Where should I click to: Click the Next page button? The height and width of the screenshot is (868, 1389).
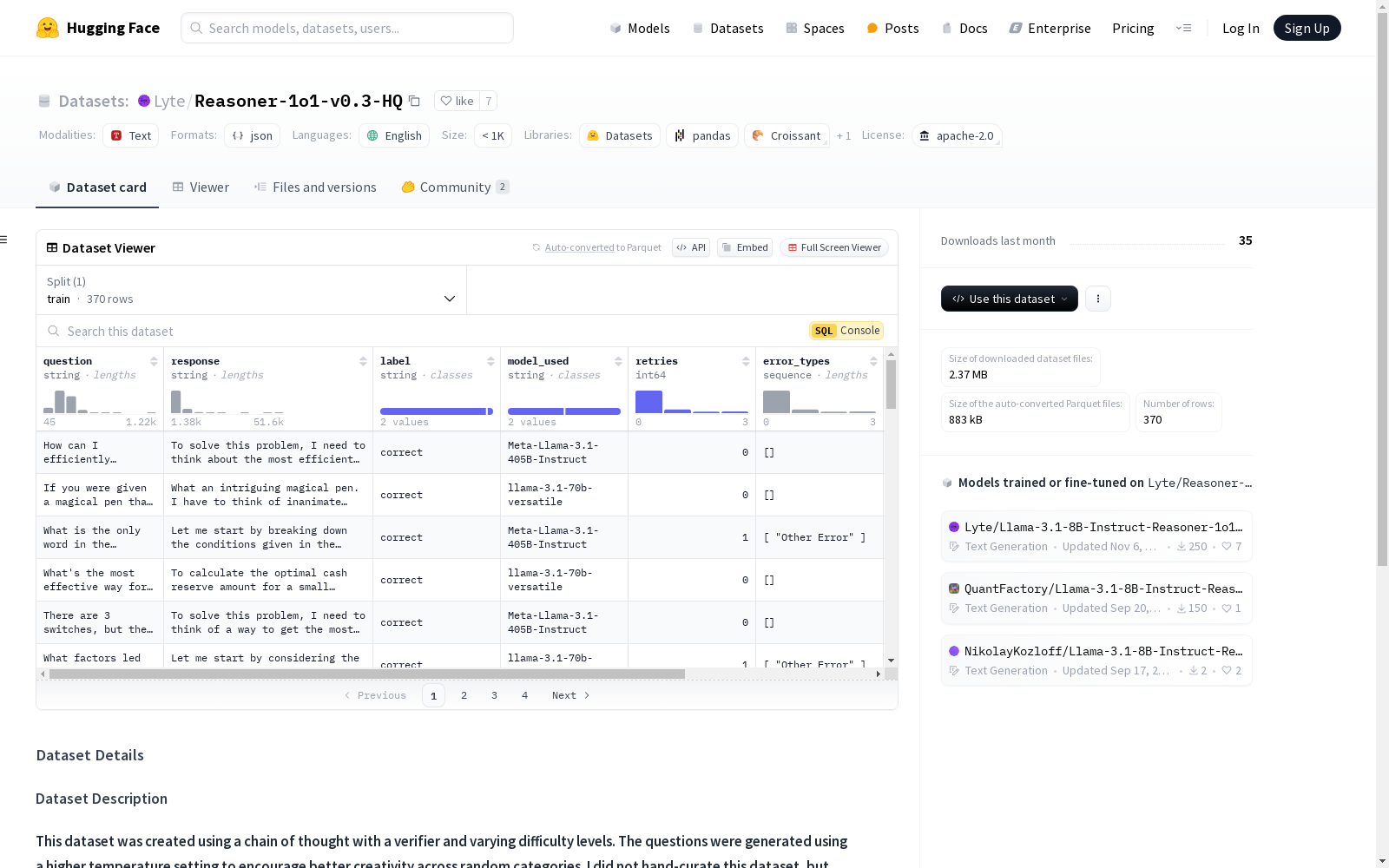tap(571, 695)
